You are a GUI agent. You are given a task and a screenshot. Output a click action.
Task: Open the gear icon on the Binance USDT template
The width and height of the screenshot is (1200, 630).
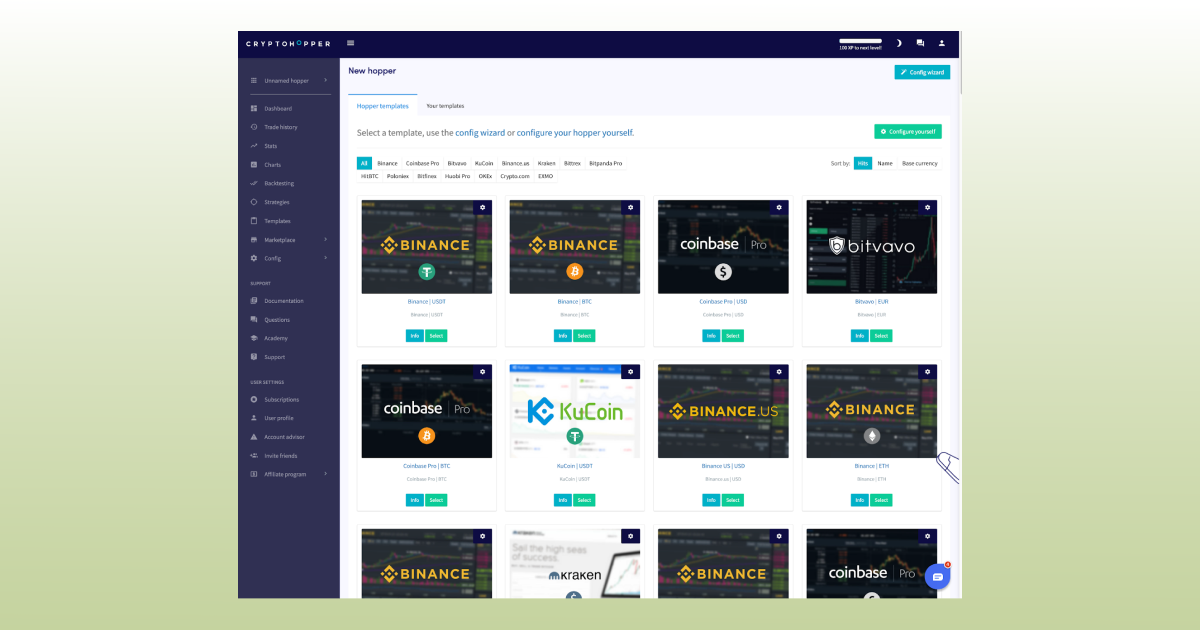click(x=483, y=207)
